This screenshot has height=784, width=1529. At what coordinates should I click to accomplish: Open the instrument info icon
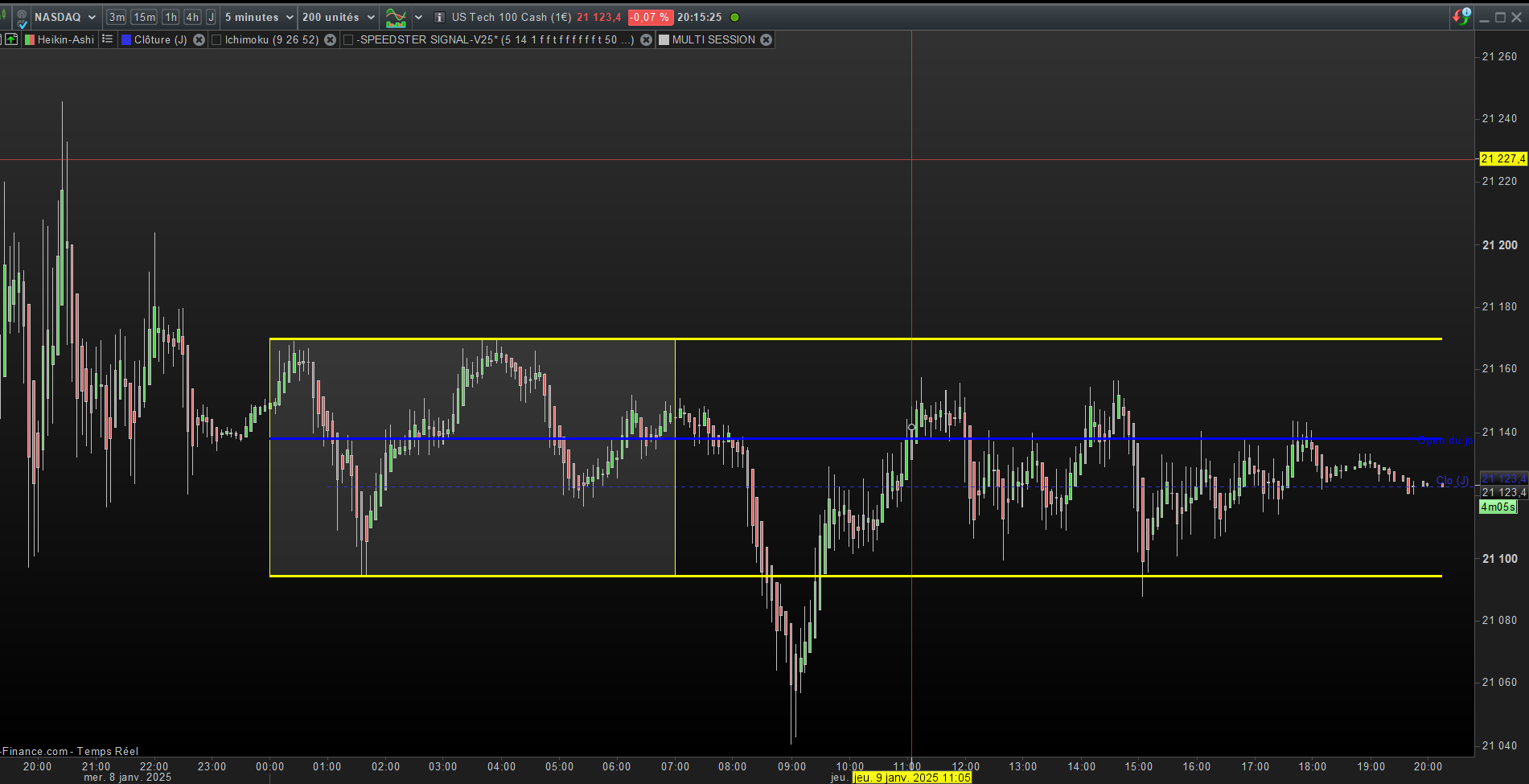pos(439,17)
